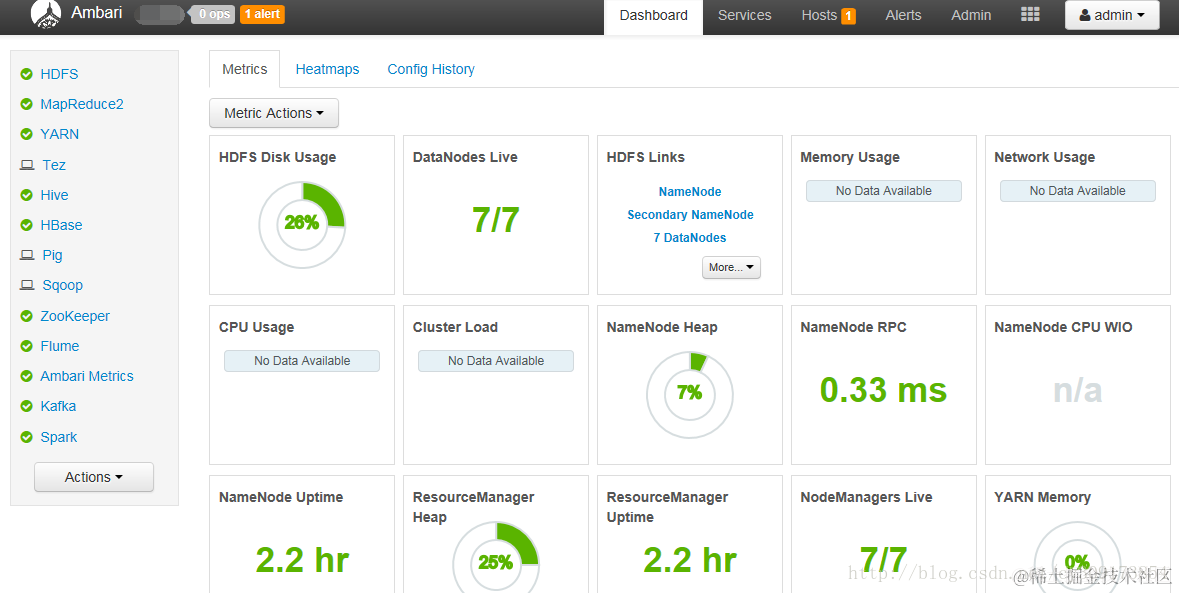The height and width of the screenshot is (593, 1179).
Task: Open the Alerts navigation item
Action: pos(903,15)
